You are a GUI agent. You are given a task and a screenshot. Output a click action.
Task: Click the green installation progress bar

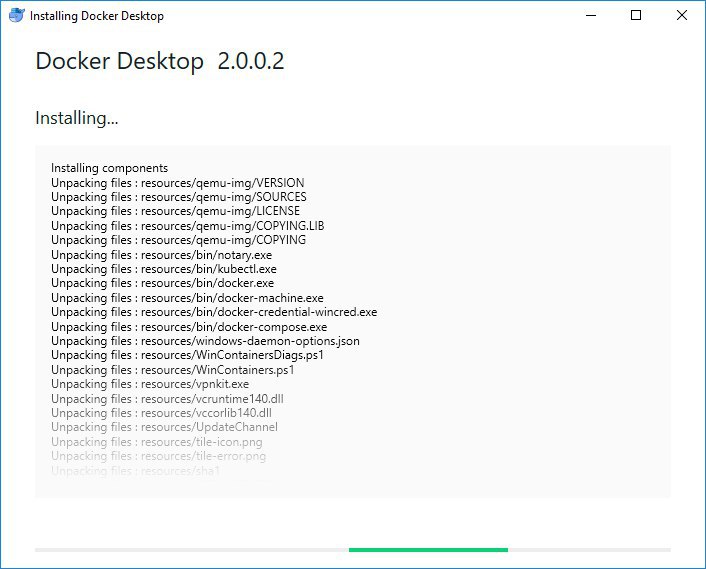point(428,550)
